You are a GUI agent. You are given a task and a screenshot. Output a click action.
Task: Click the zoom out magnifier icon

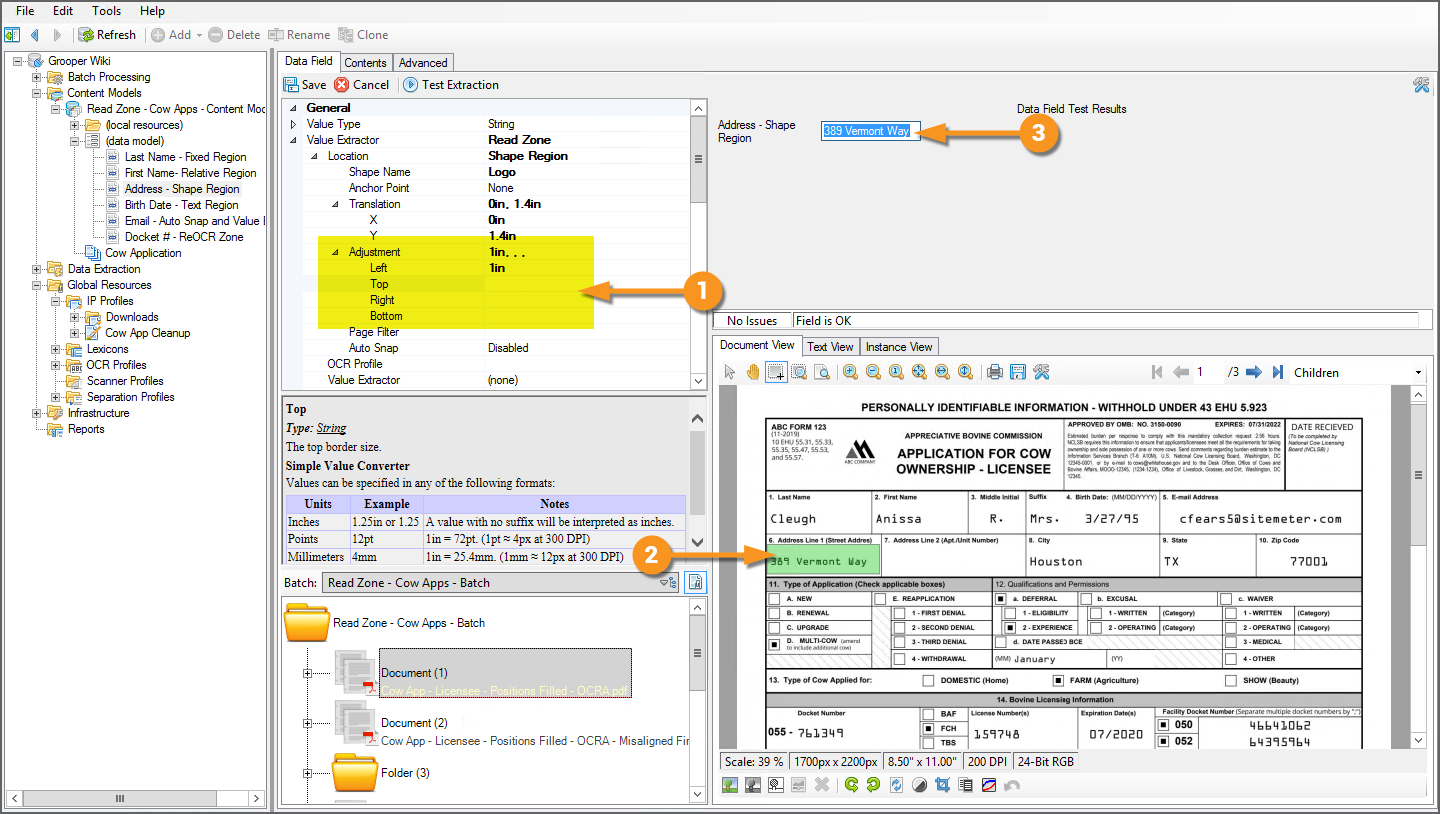click(x=873, y=372)
